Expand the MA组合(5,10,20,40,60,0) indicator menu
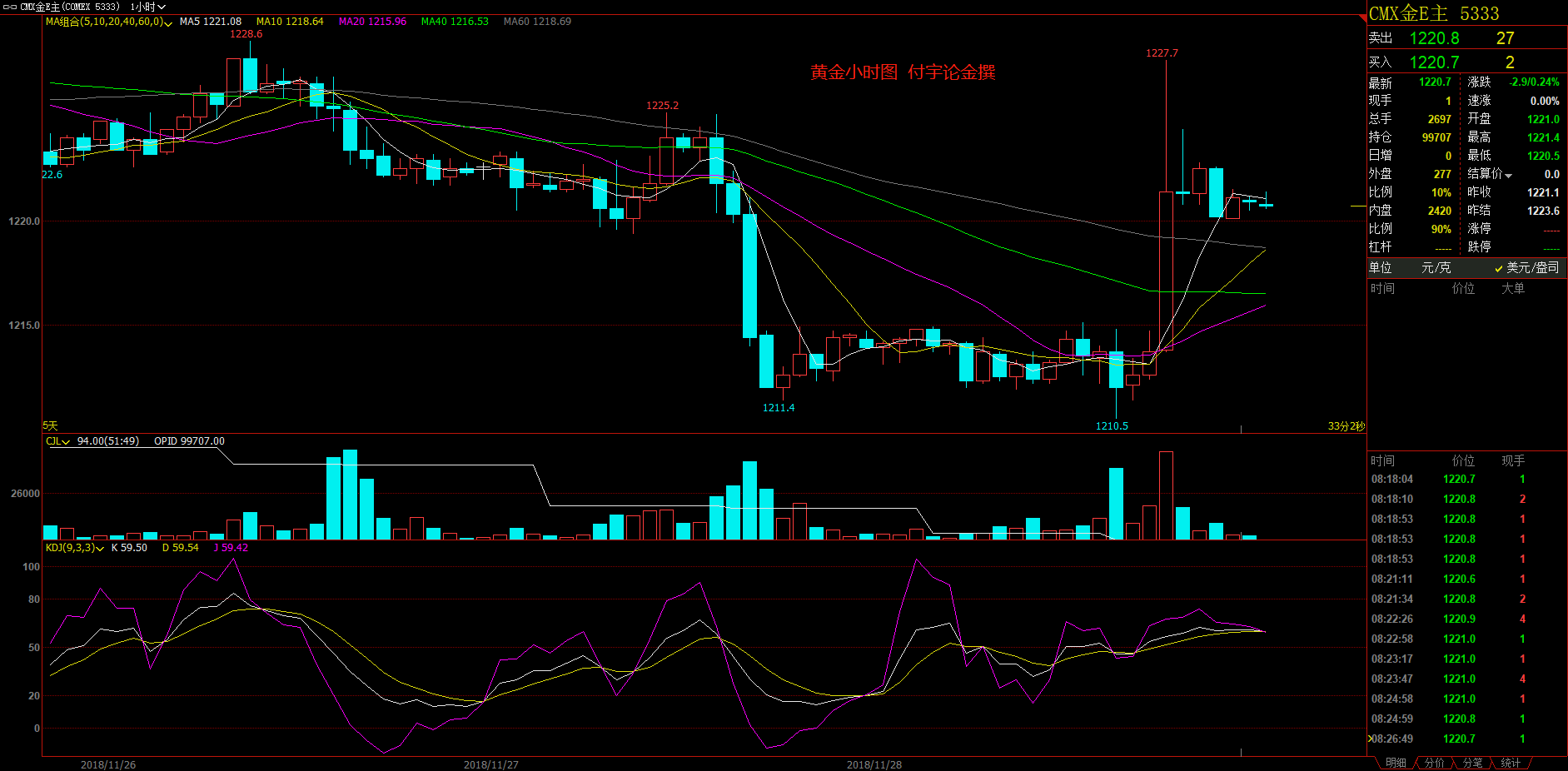Image resolution: width=1568 pixels, height=771 pixels. (x=109, y=22)
